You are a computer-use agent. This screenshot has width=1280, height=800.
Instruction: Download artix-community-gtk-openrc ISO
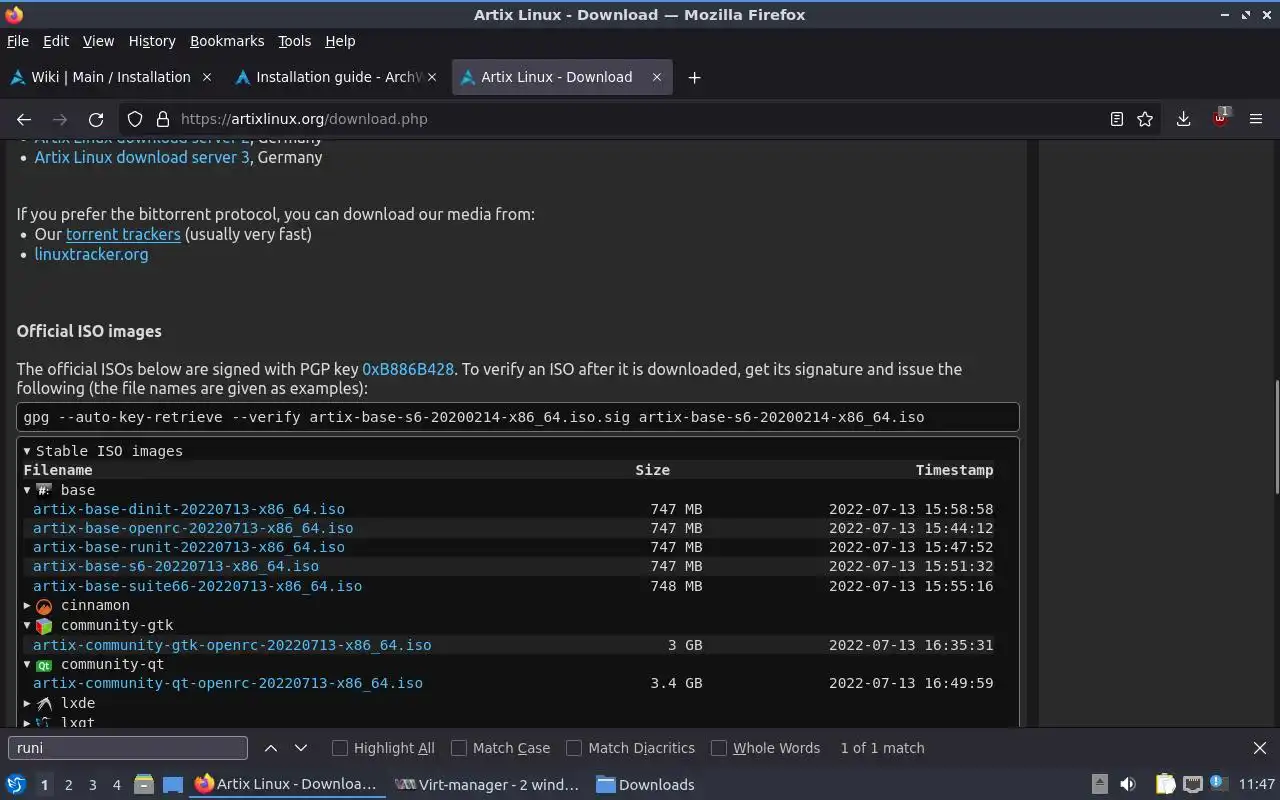232,645
